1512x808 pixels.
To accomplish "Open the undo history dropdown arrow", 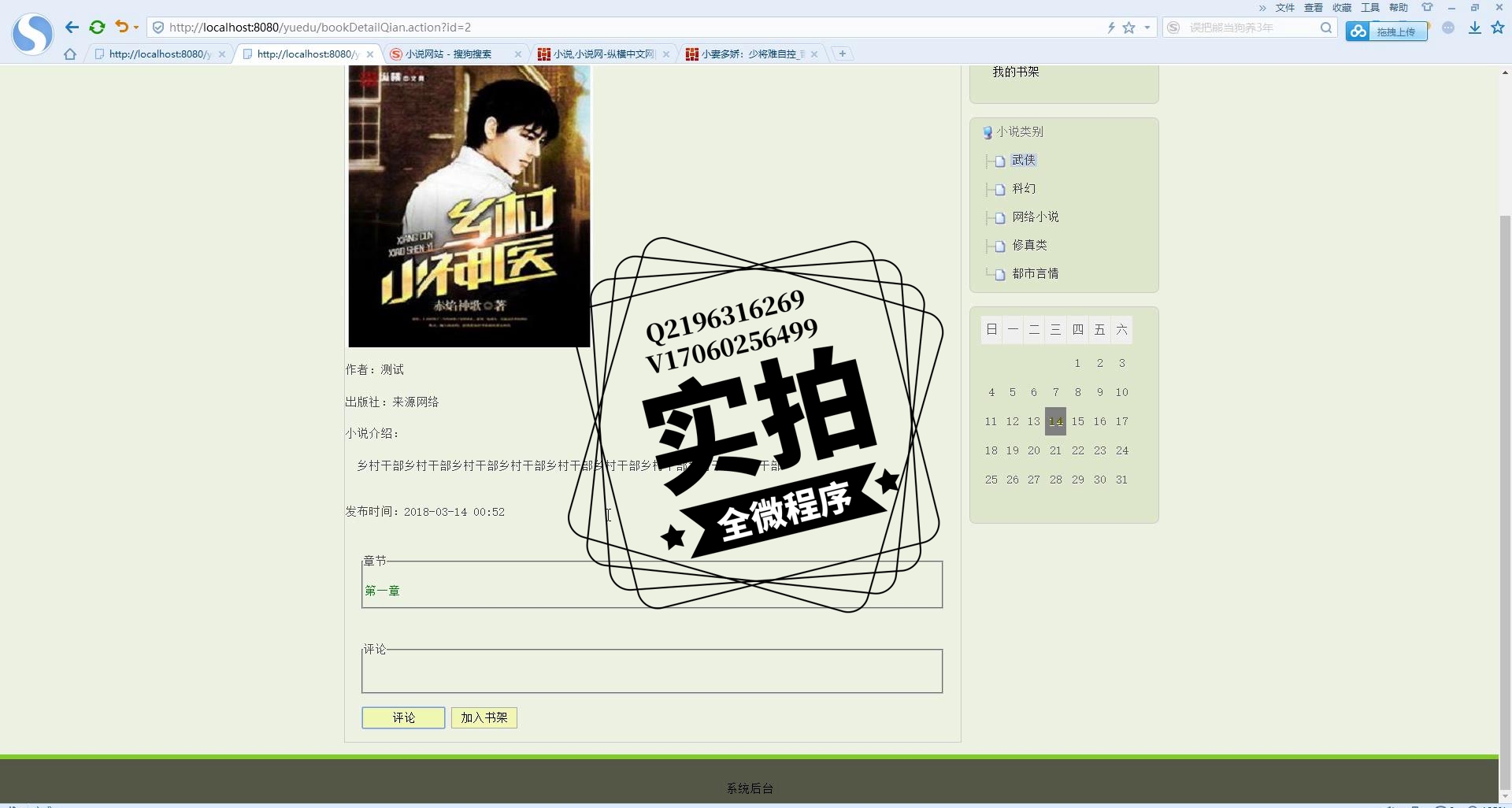I will point(136,28).
